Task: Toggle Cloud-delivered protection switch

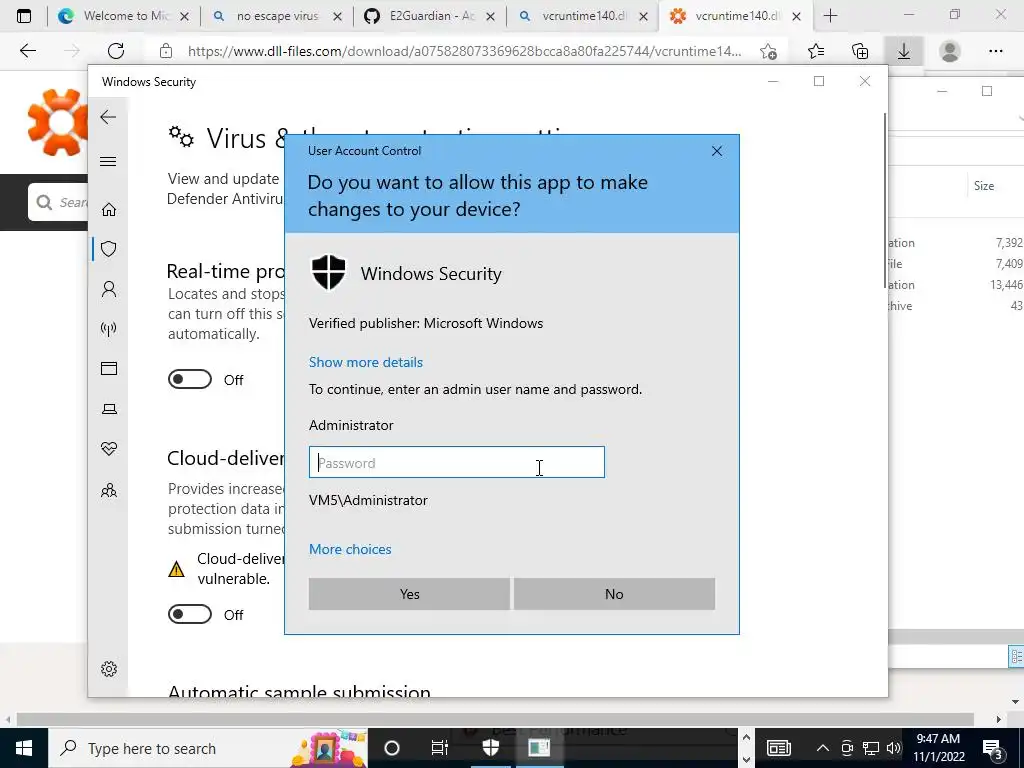Action: click(189, 615)
